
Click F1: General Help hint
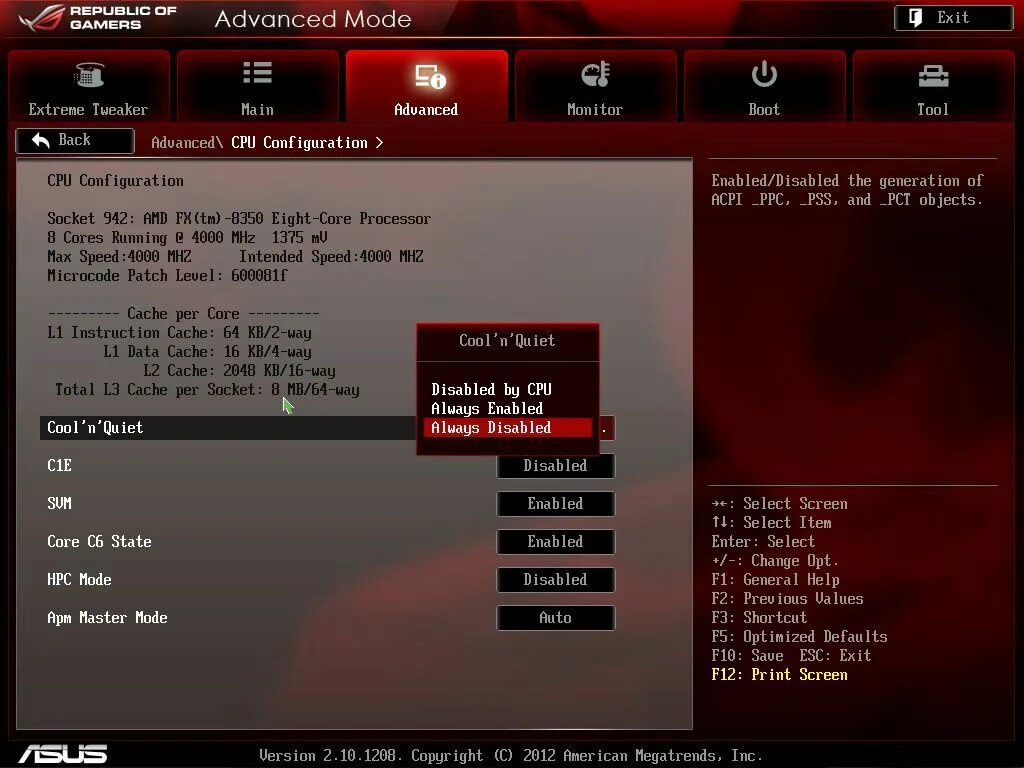point(776,580)
